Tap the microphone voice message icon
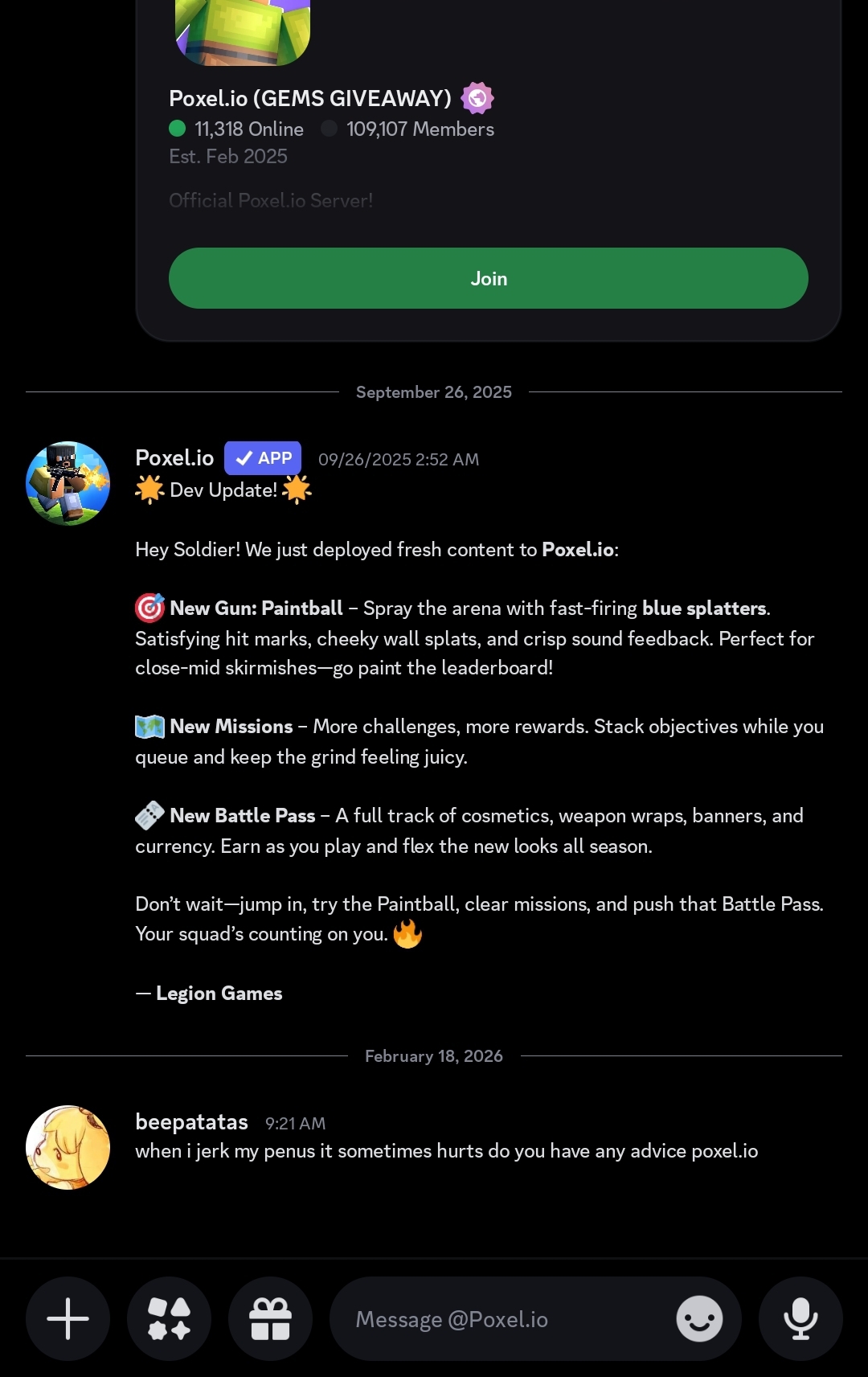 (x=800, y=1318)
